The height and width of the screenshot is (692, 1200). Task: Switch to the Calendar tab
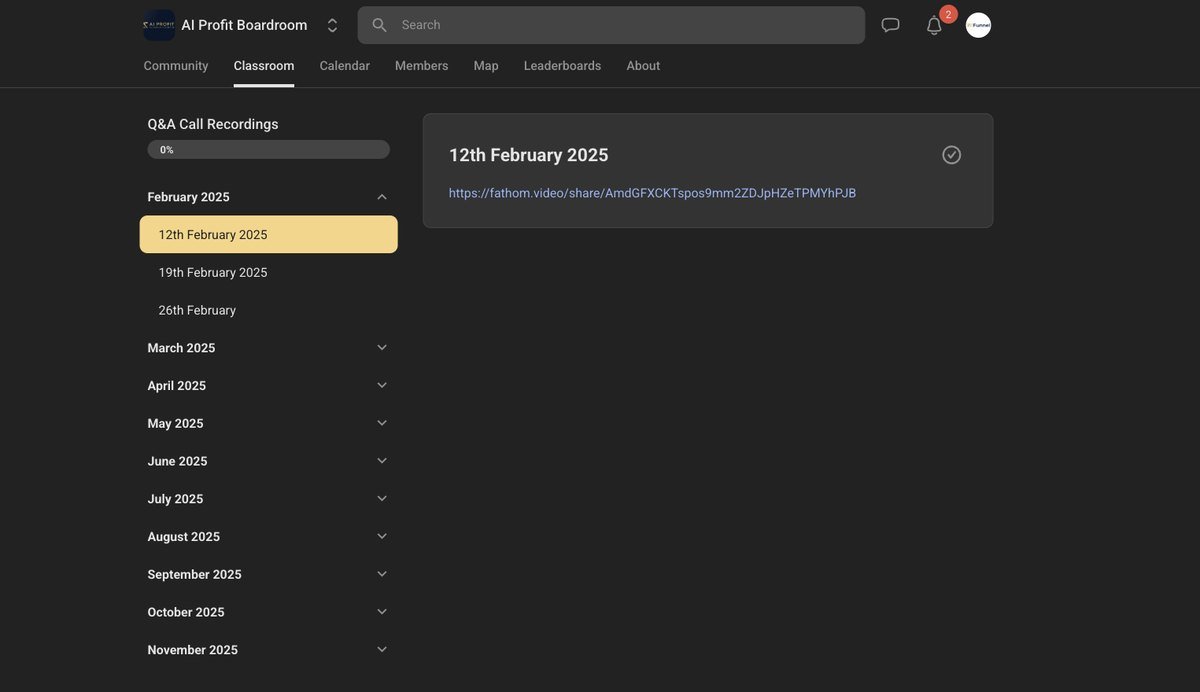tap(345, 66)
